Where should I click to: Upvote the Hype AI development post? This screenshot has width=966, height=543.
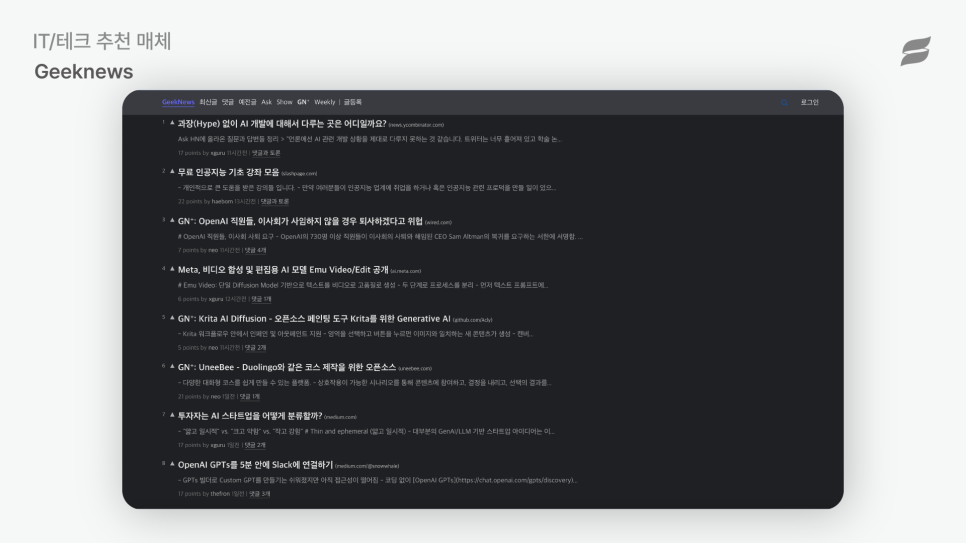tap(172, 123)
